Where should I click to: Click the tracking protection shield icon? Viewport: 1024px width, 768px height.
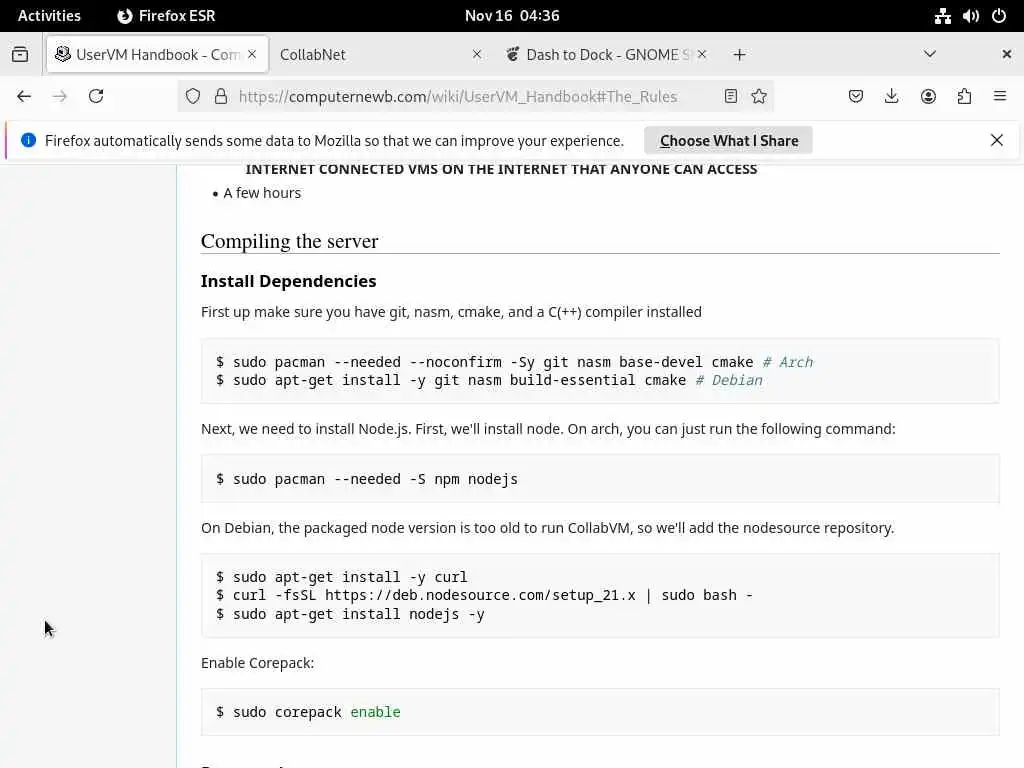pyautogui.click(x=193, y=96)
